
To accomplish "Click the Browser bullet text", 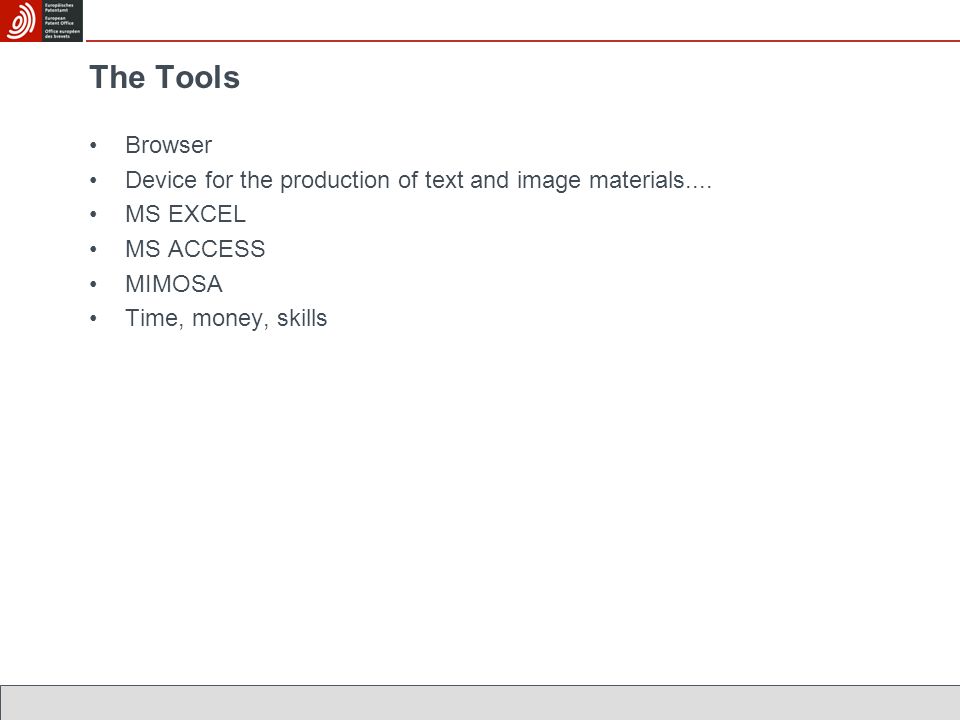I will [168, 145].
